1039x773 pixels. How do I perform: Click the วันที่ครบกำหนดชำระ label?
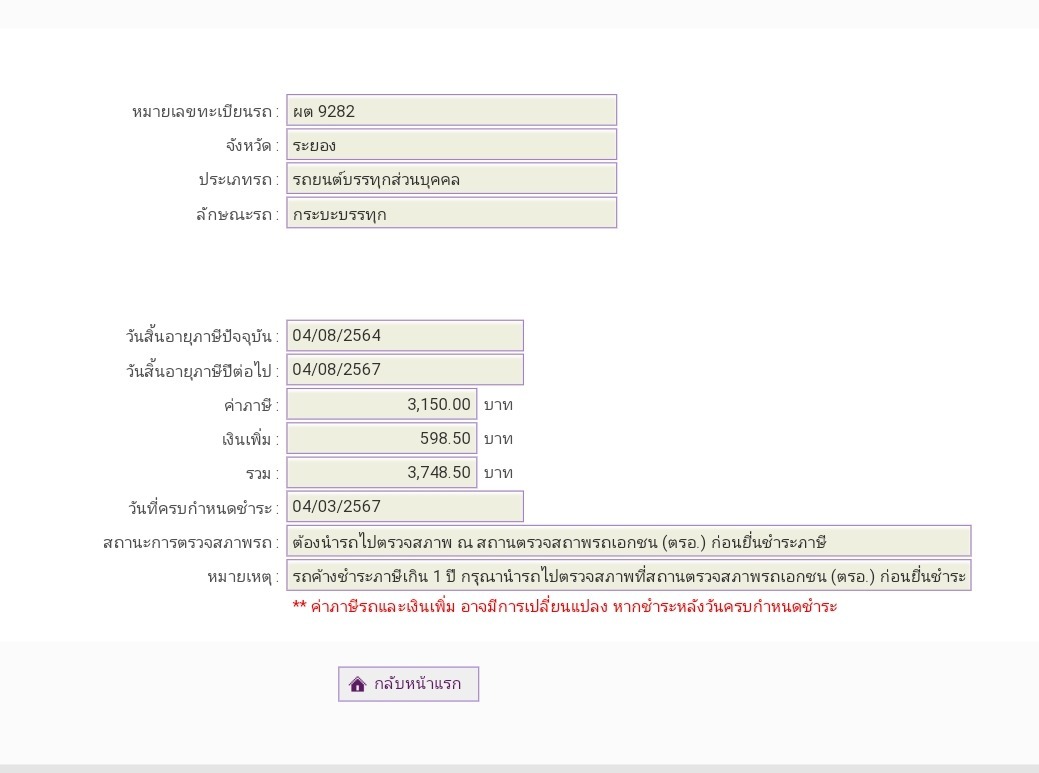pos(203,508)
